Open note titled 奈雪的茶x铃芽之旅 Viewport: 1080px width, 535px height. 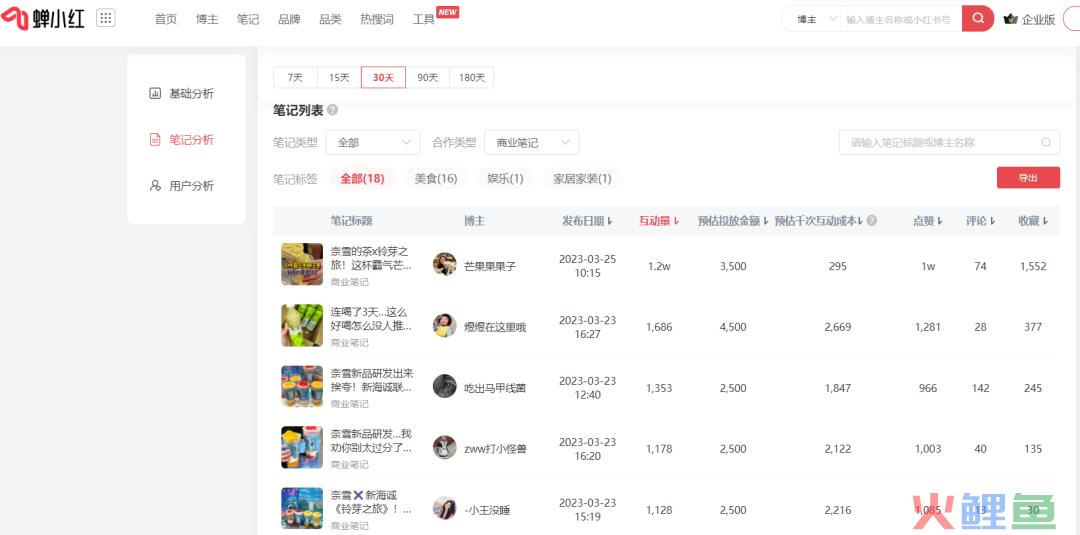point(371,258)
